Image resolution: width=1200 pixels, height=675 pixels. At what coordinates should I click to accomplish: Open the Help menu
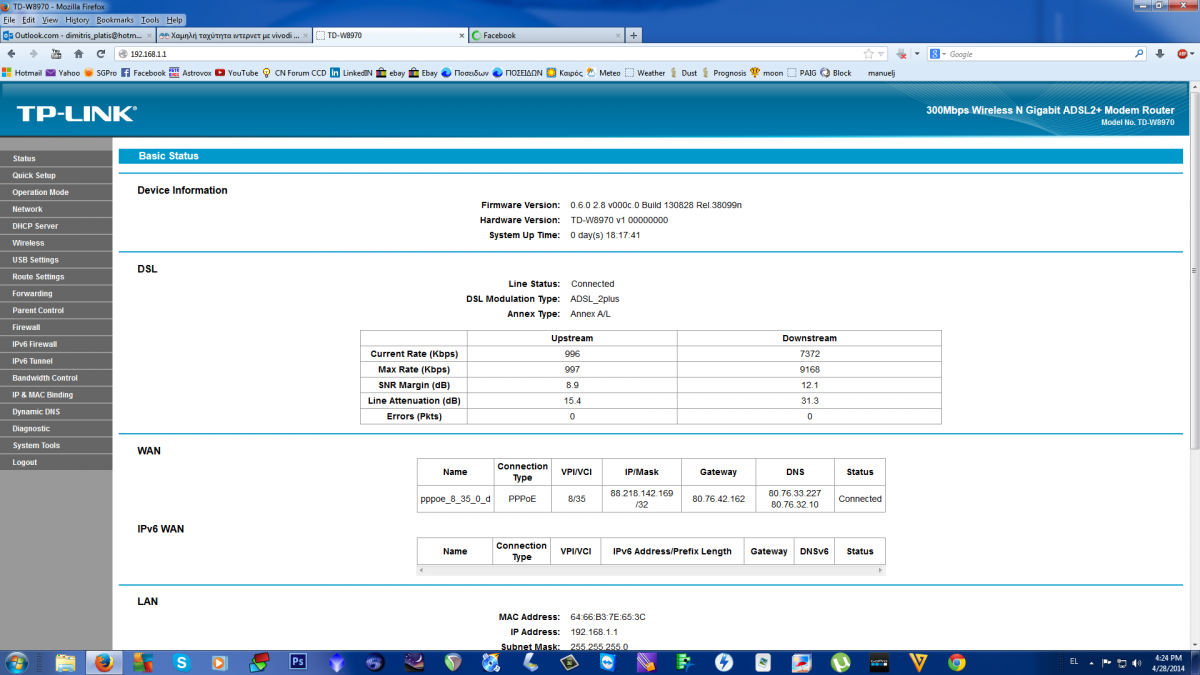pos(175,20)
